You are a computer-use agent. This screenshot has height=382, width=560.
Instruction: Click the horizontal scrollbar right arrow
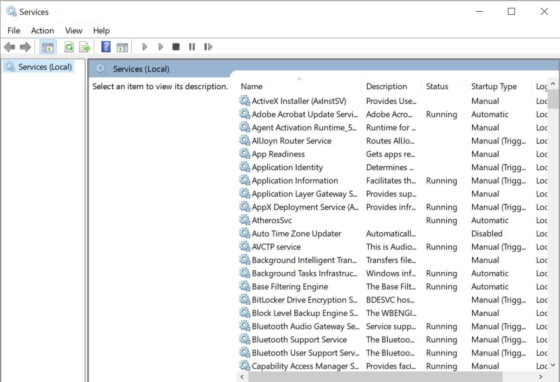[541, 377]
